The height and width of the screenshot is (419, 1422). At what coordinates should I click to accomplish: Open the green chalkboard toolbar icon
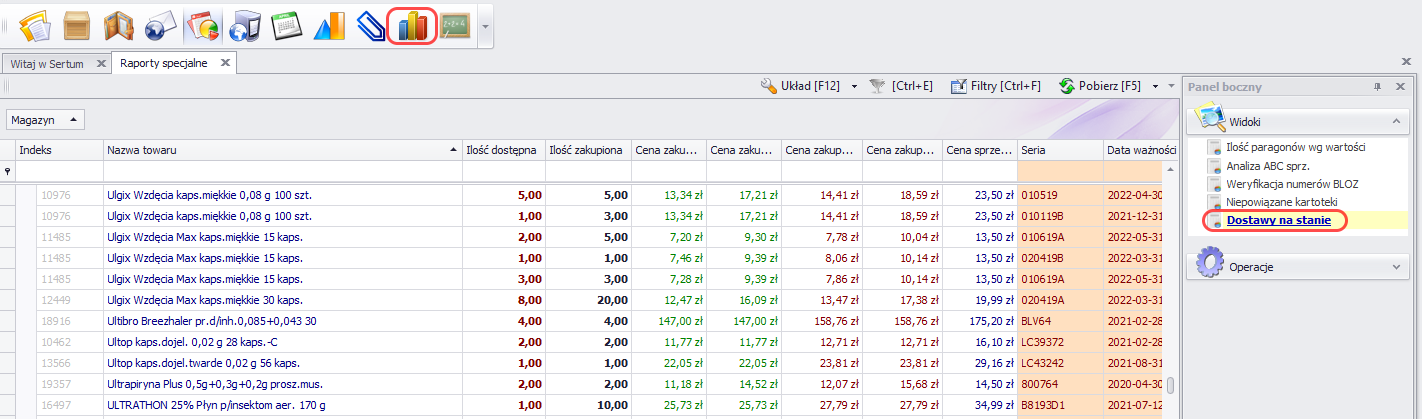pyautogui.click(x=456, y=26)
